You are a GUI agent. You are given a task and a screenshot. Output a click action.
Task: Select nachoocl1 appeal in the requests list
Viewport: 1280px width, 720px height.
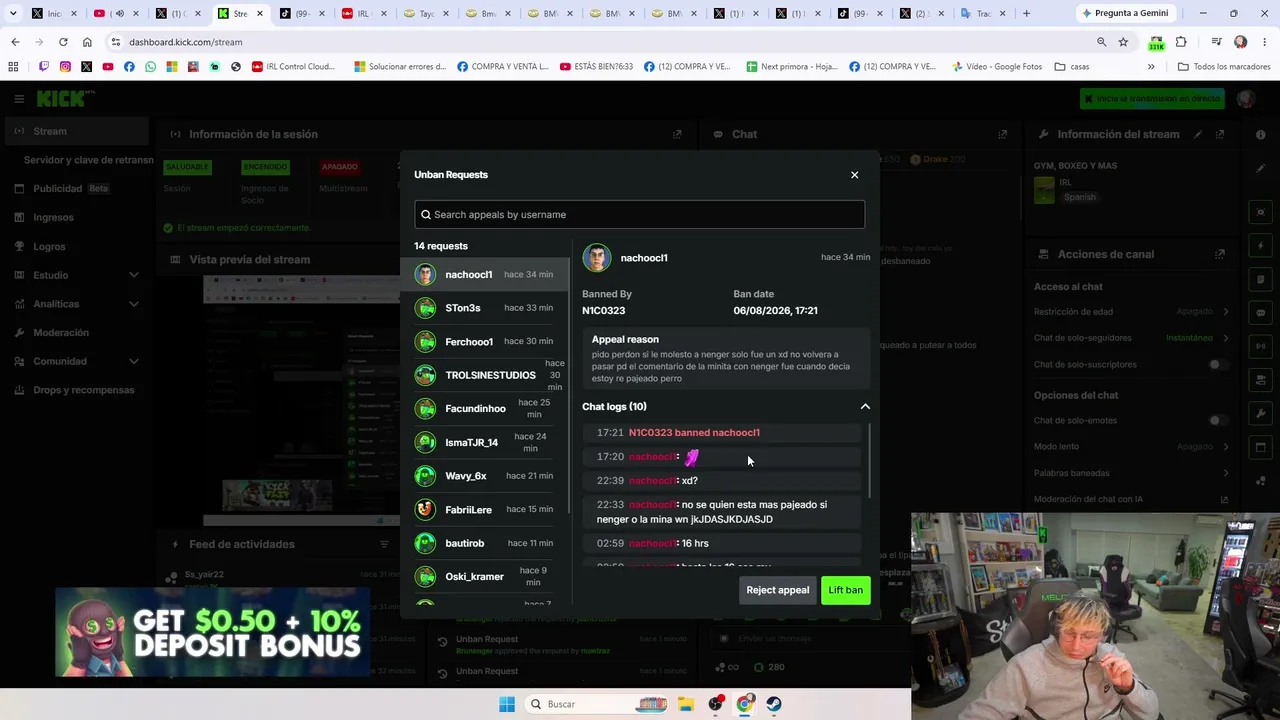coord(485,274)
